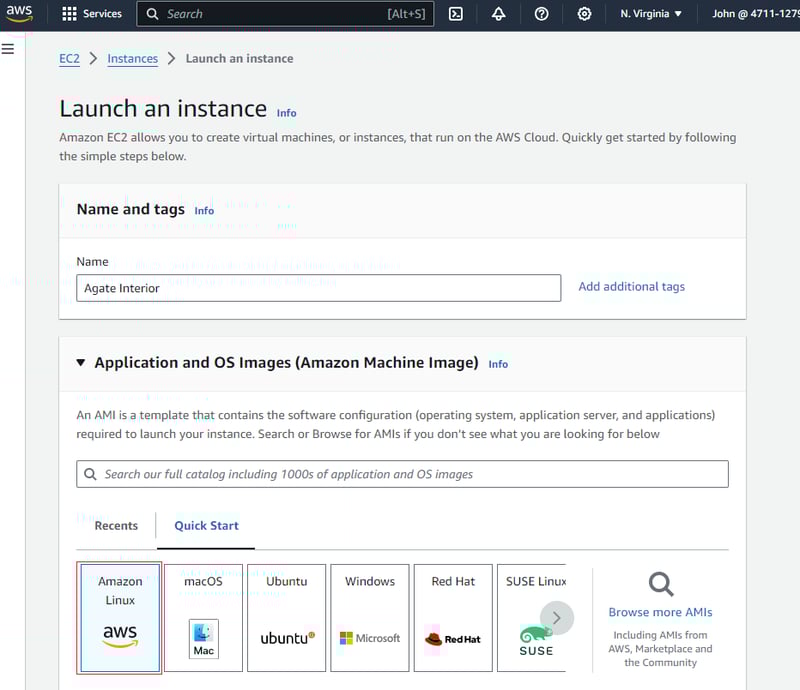This screenshot has height=690, width=800.
Task: Click the instance Name field
Action: point(319,288)
